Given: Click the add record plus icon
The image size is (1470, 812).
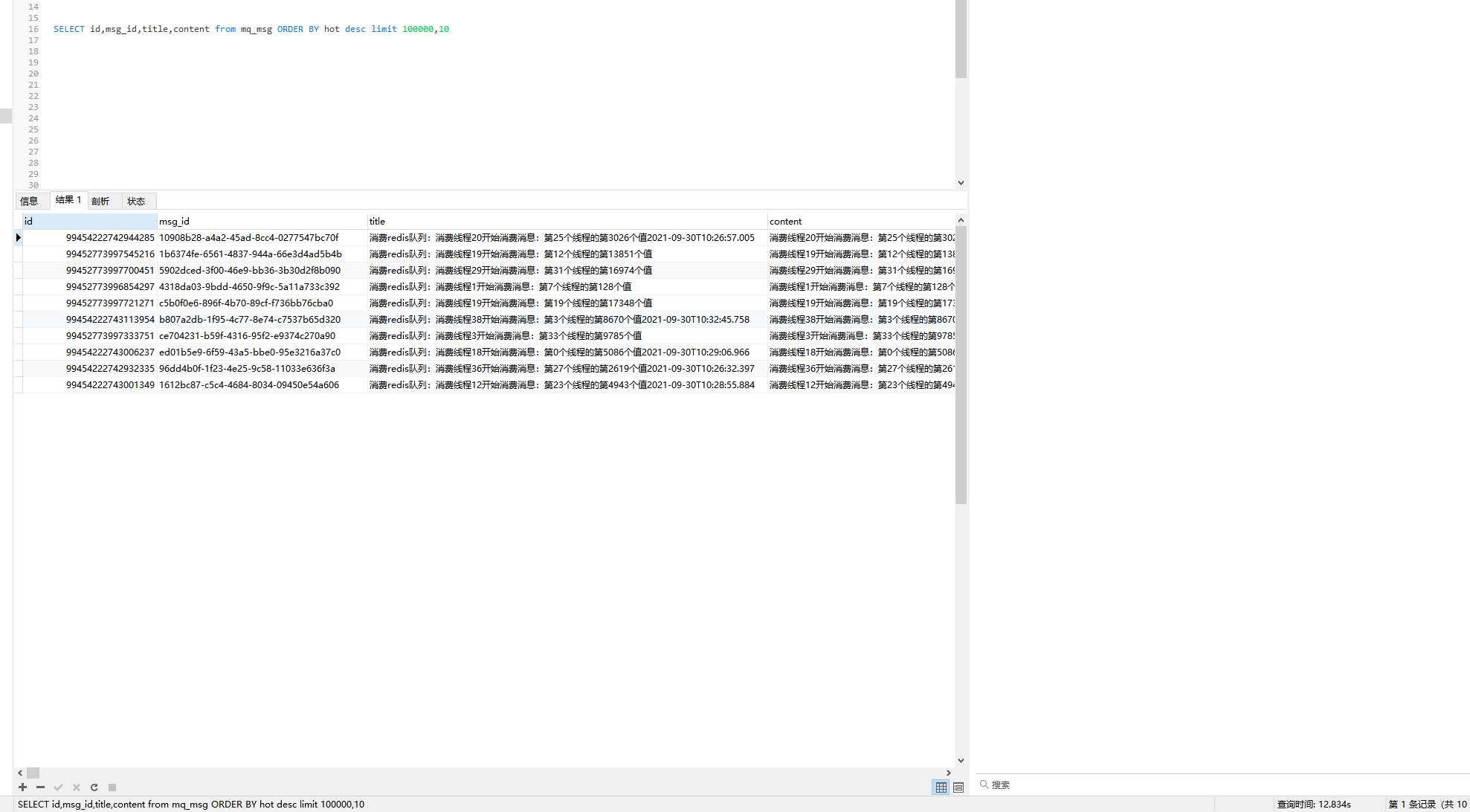Looking at the screenshot, I should 22,787.
